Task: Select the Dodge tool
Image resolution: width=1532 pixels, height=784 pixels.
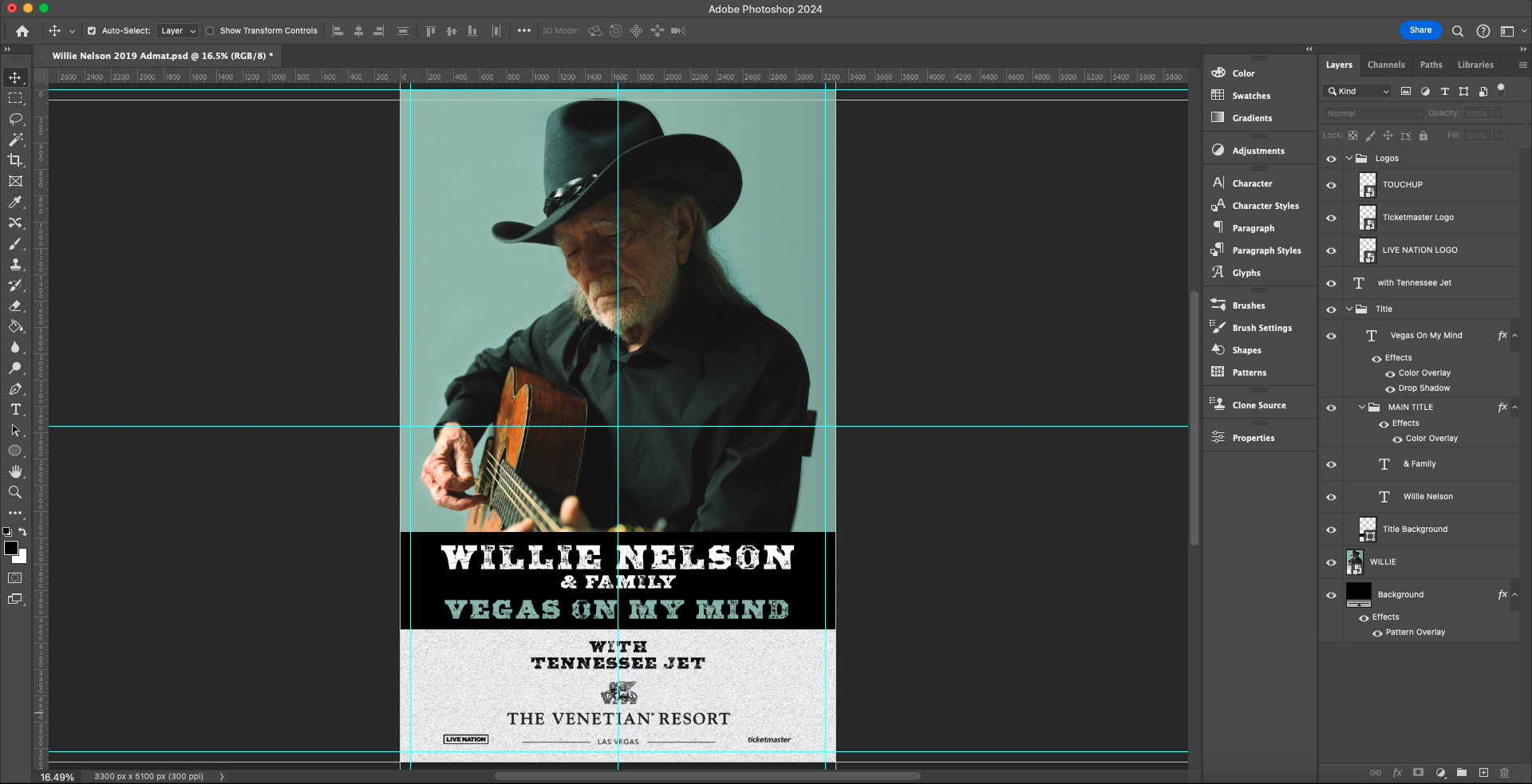Action: coord(15,368)
